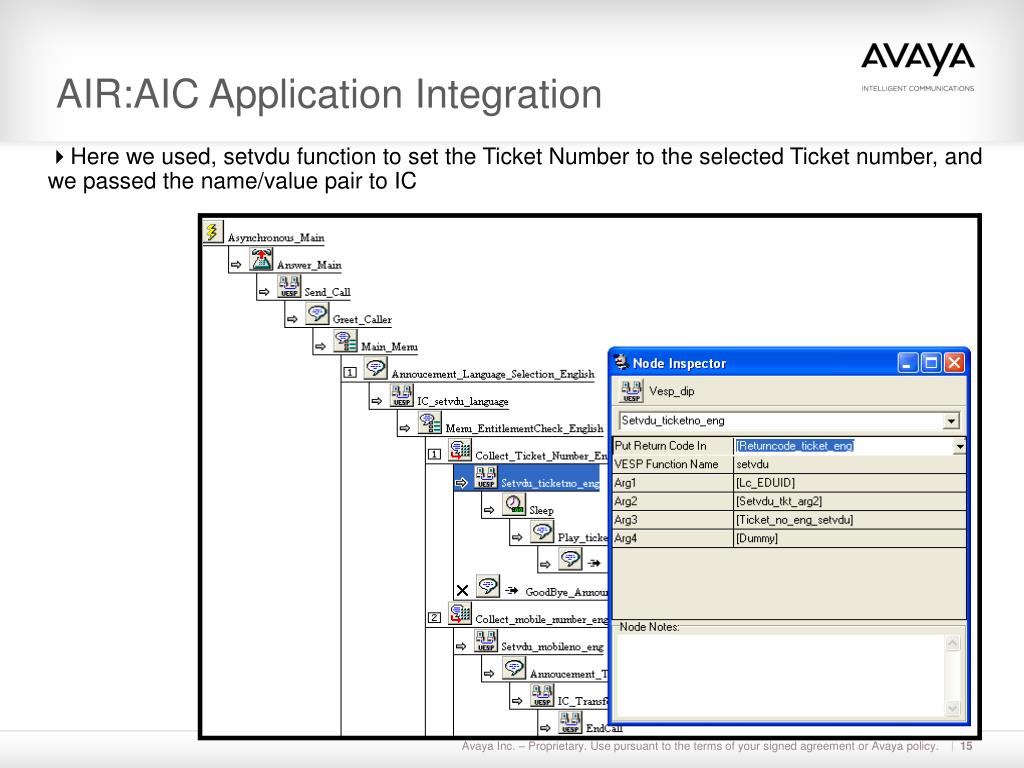Click the Asynchronous_Main lightning icon

point(212,232)
